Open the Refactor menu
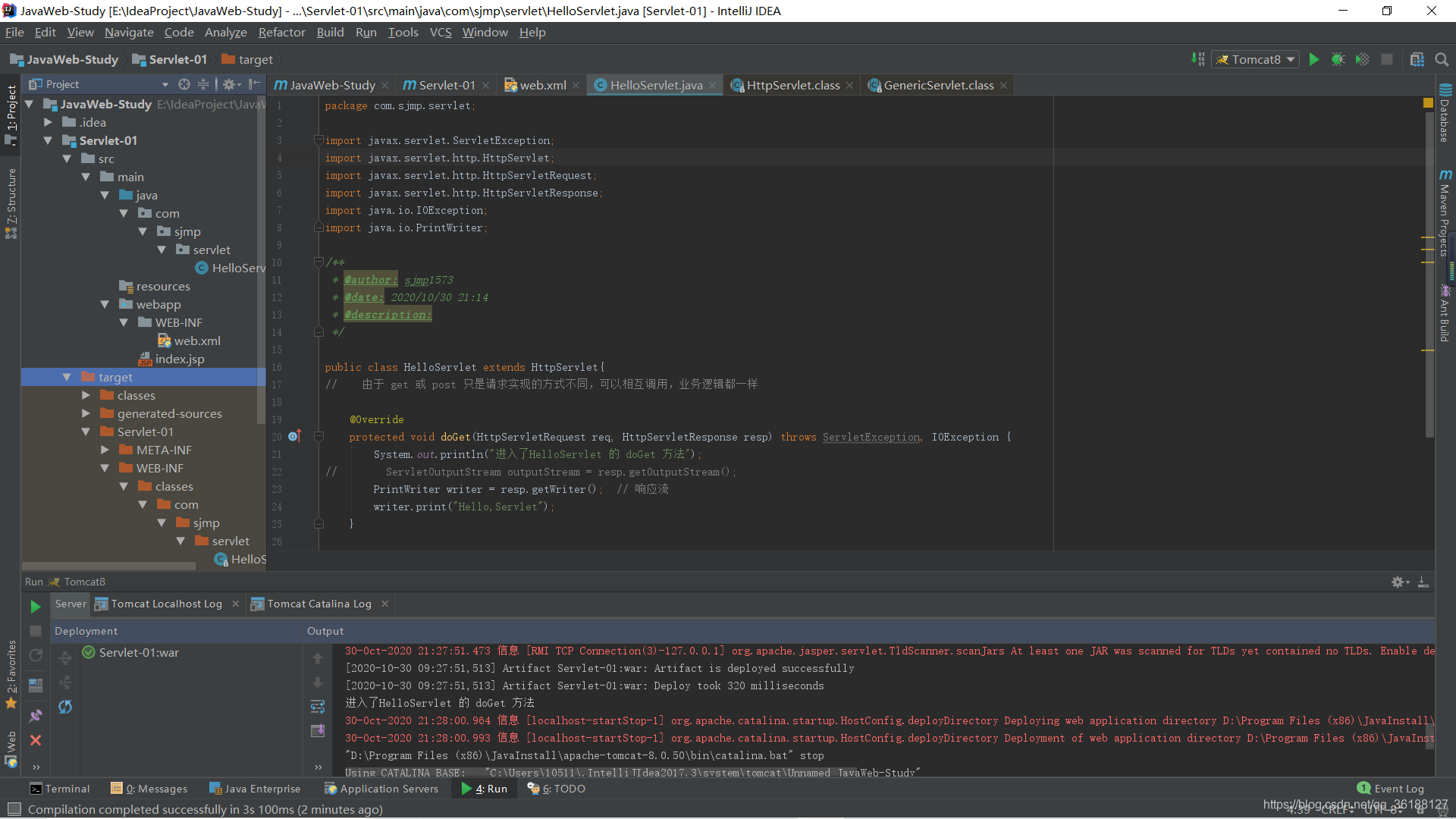 (x=281, y=32)
